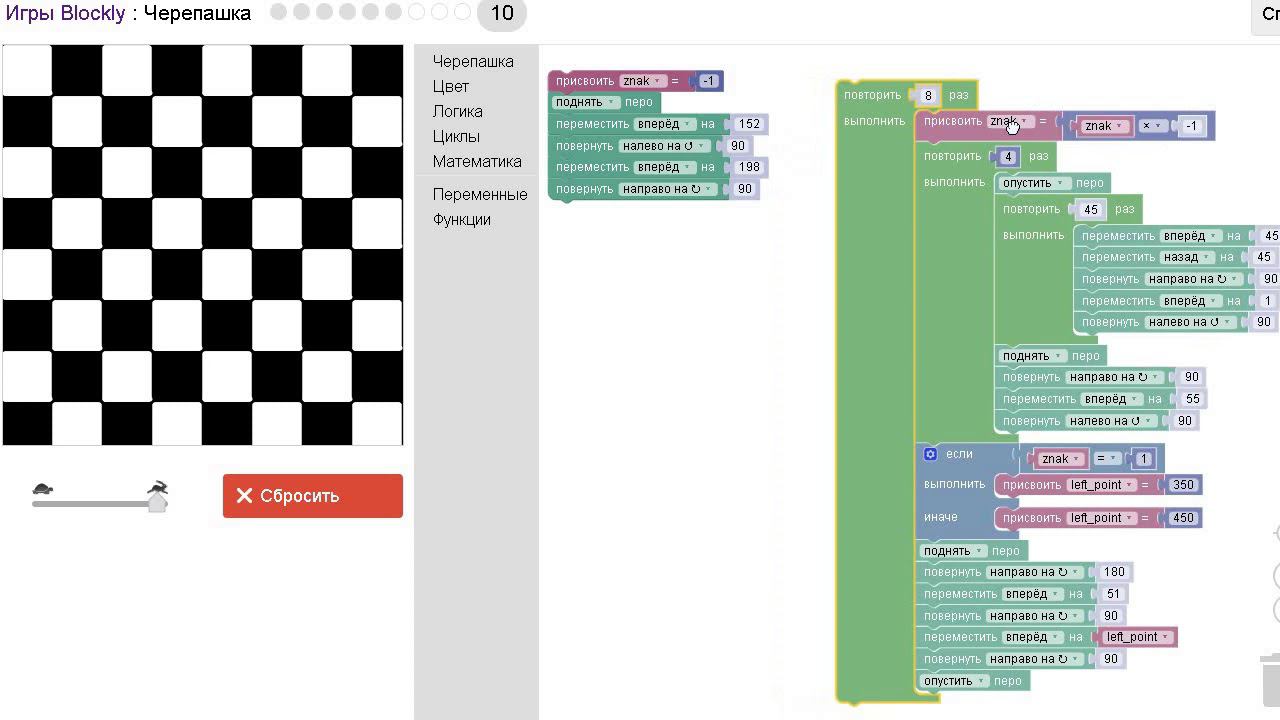This screenshot has height=720, width=1280.
Task: Edit the value 51 field
Action: (1113, 594)
